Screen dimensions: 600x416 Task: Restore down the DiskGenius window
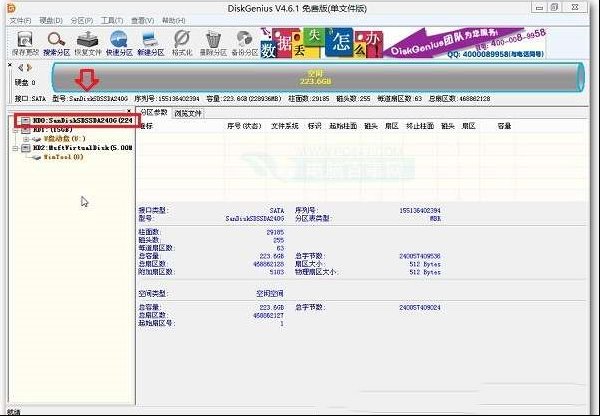pyautogui.click(x=554, y=8)
